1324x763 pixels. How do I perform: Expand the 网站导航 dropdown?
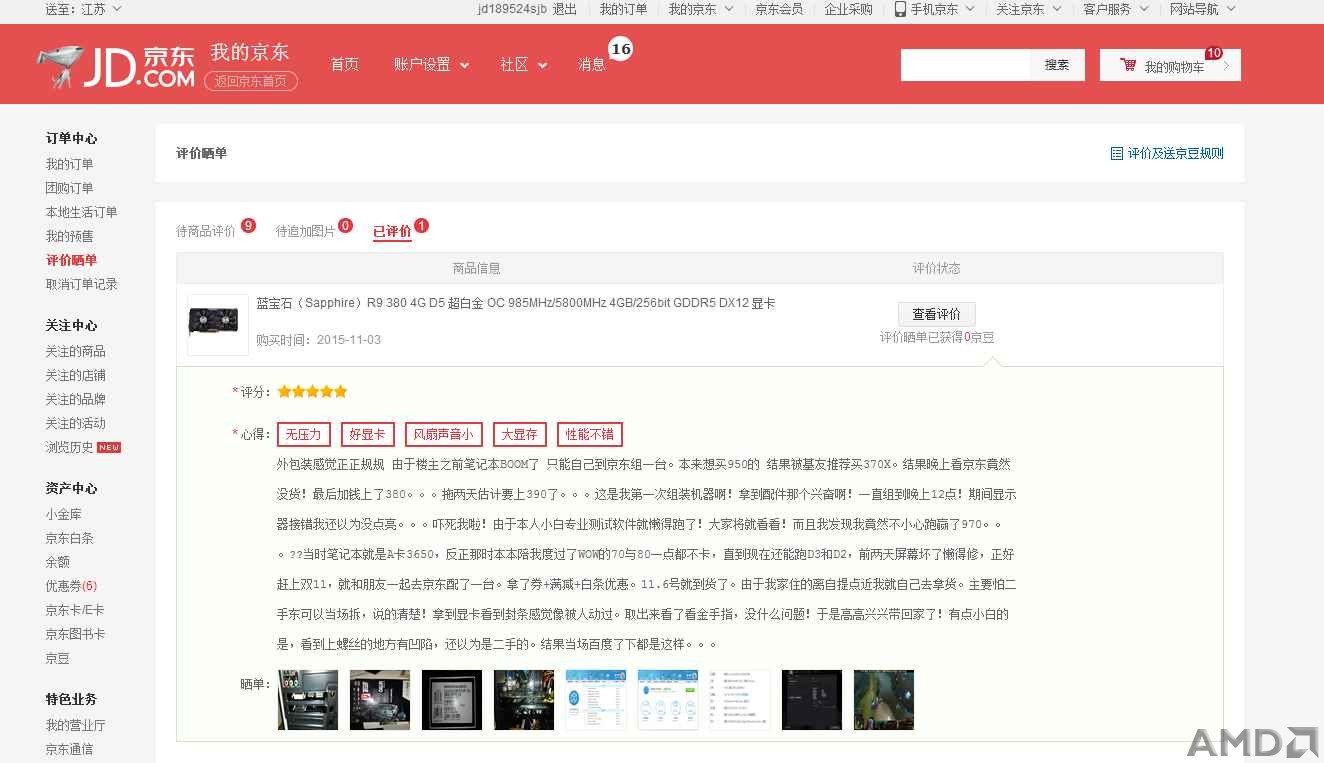pos(1202,9)
